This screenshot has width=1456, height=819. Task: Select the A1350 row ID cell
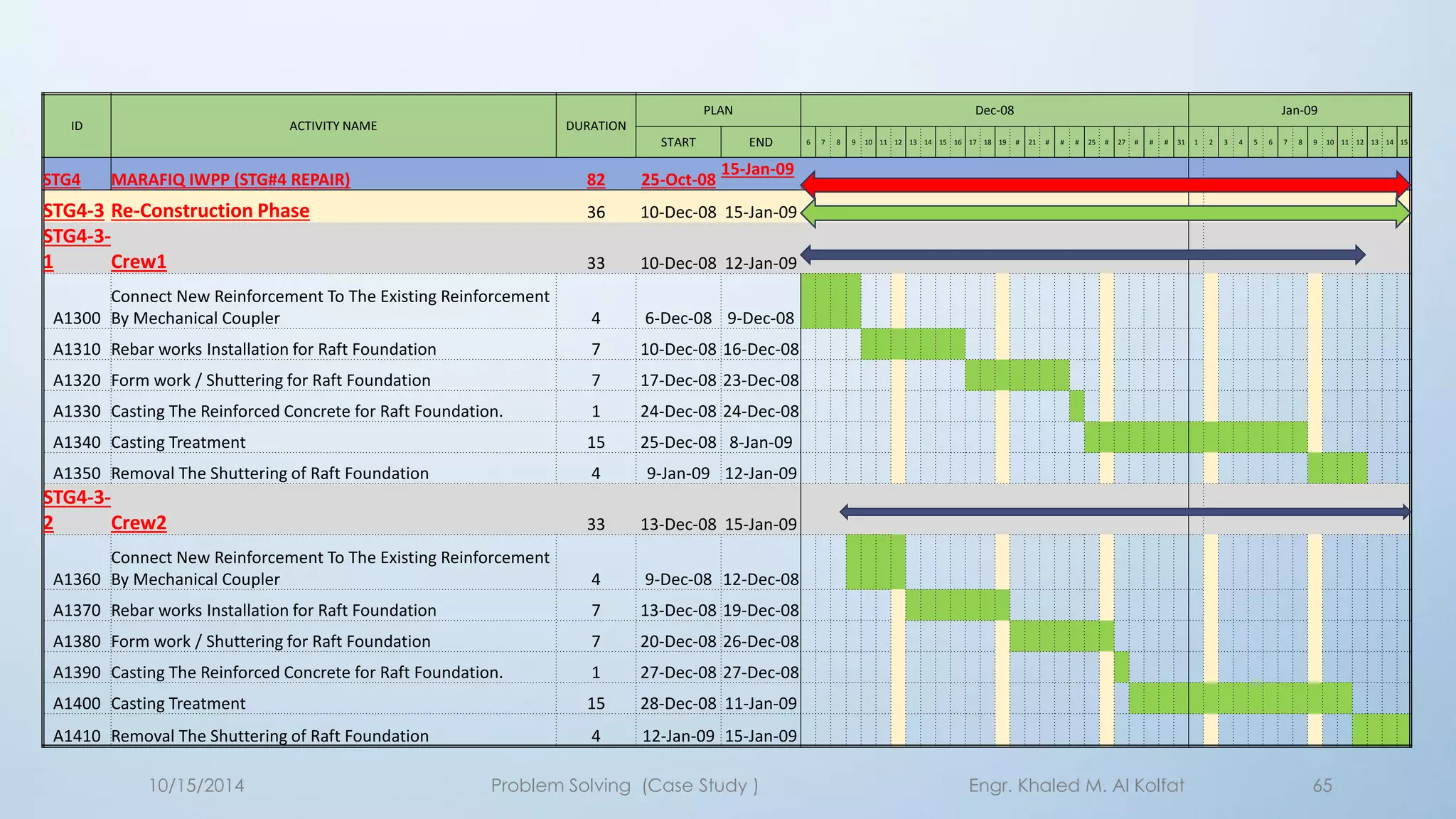(77, 473)
